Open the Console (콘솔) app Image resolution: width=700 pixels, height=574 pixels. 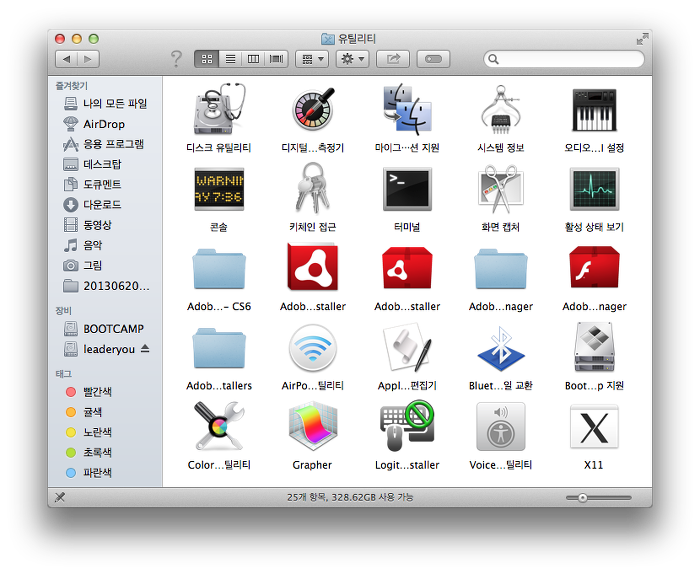(219, 189)
